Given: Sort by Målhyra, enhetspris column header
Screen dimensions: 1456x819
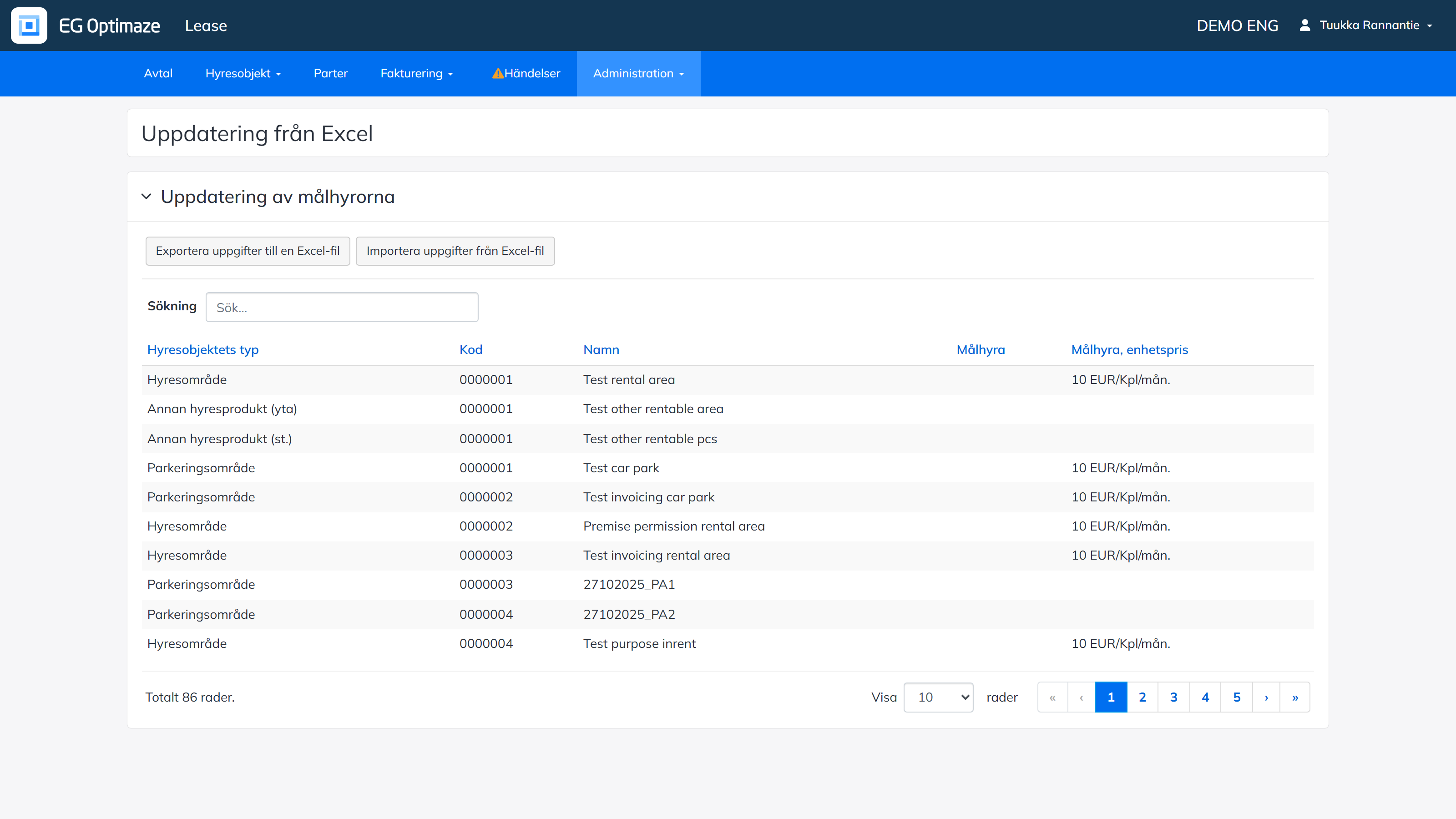Looking at the screenshot, I should point(1130,350).
